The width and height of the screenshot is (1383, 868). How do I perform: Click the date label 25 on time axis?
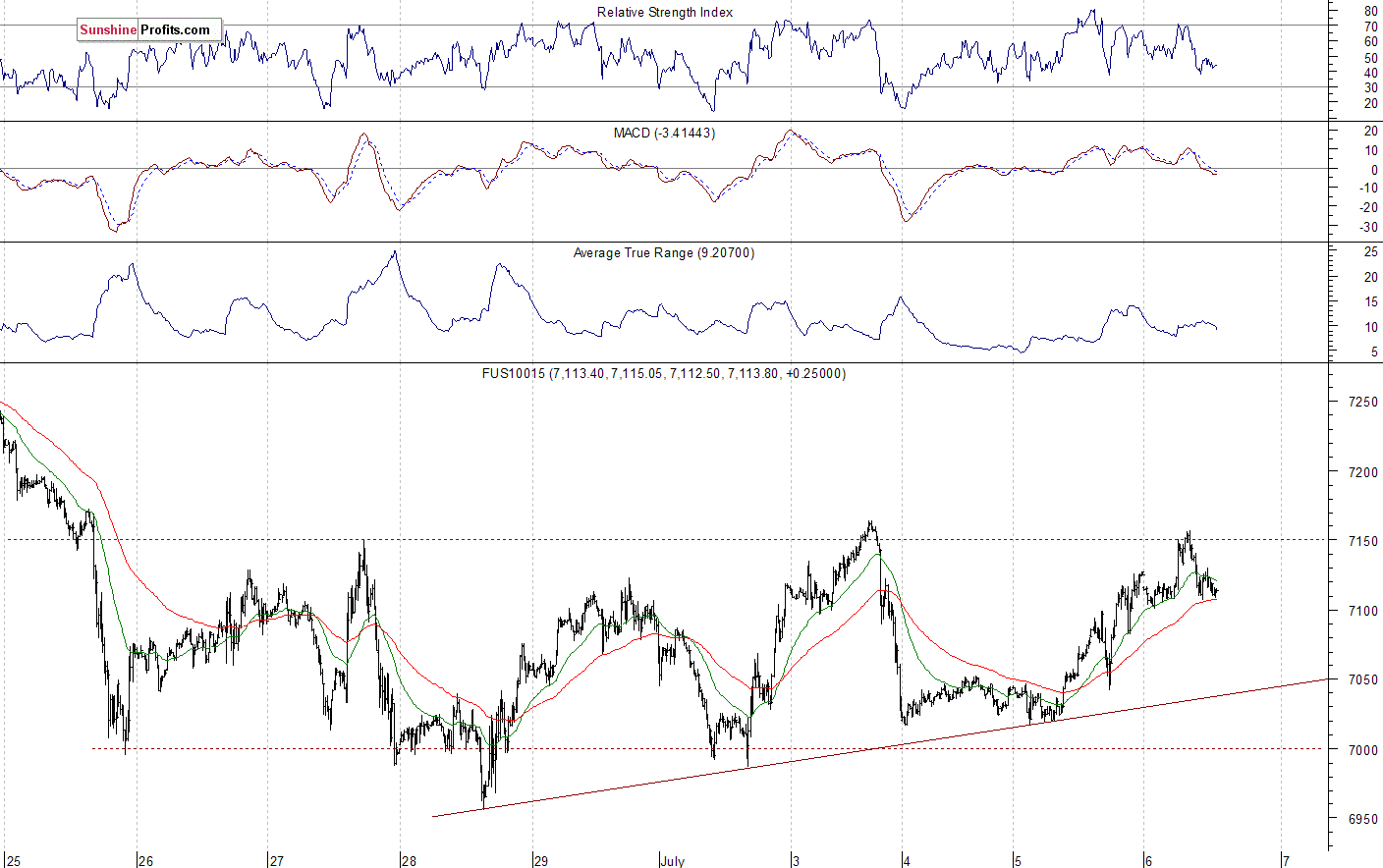tap(14, 861)
